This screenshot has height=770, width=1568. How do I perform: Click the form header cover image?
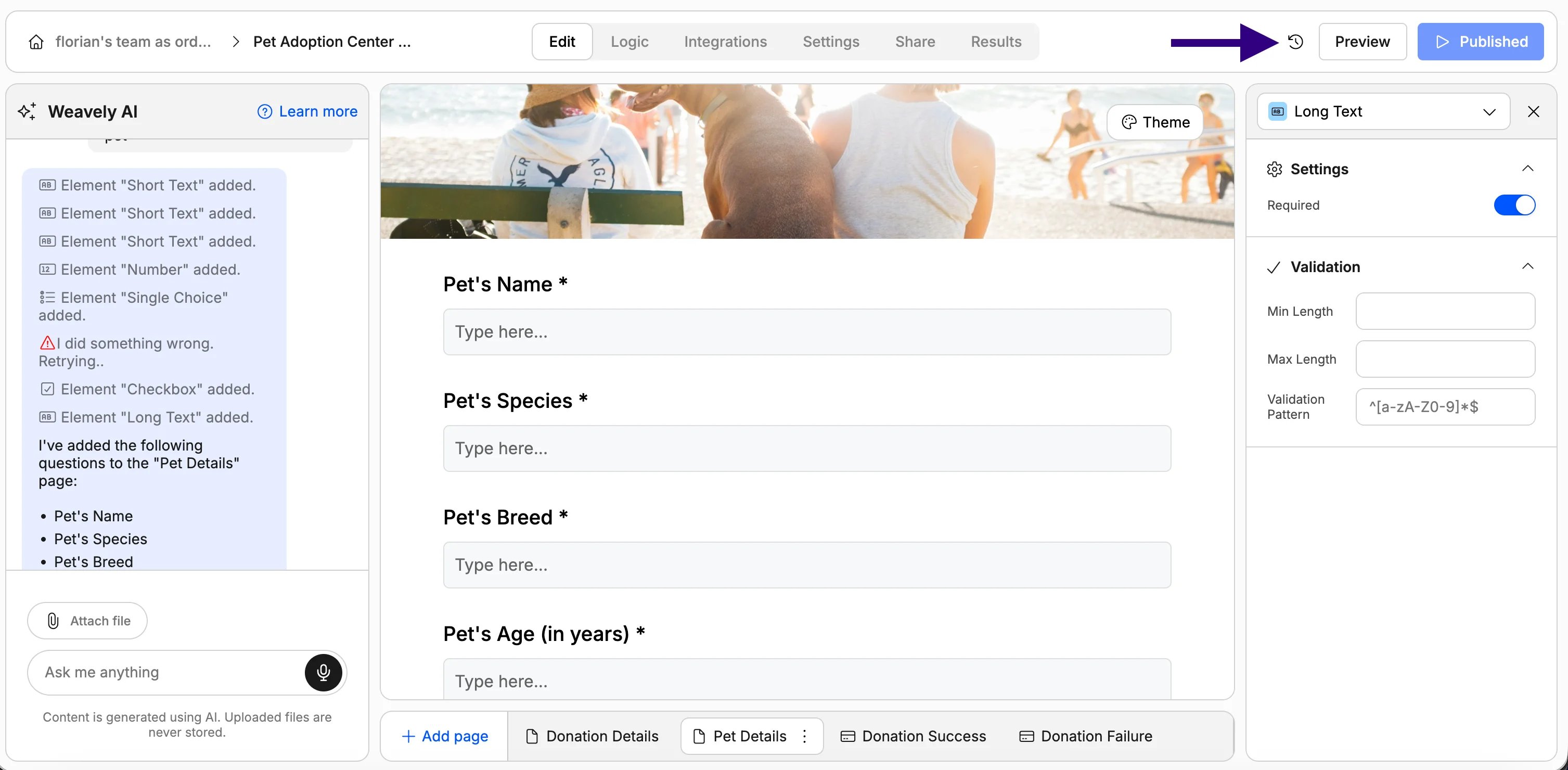806,161
